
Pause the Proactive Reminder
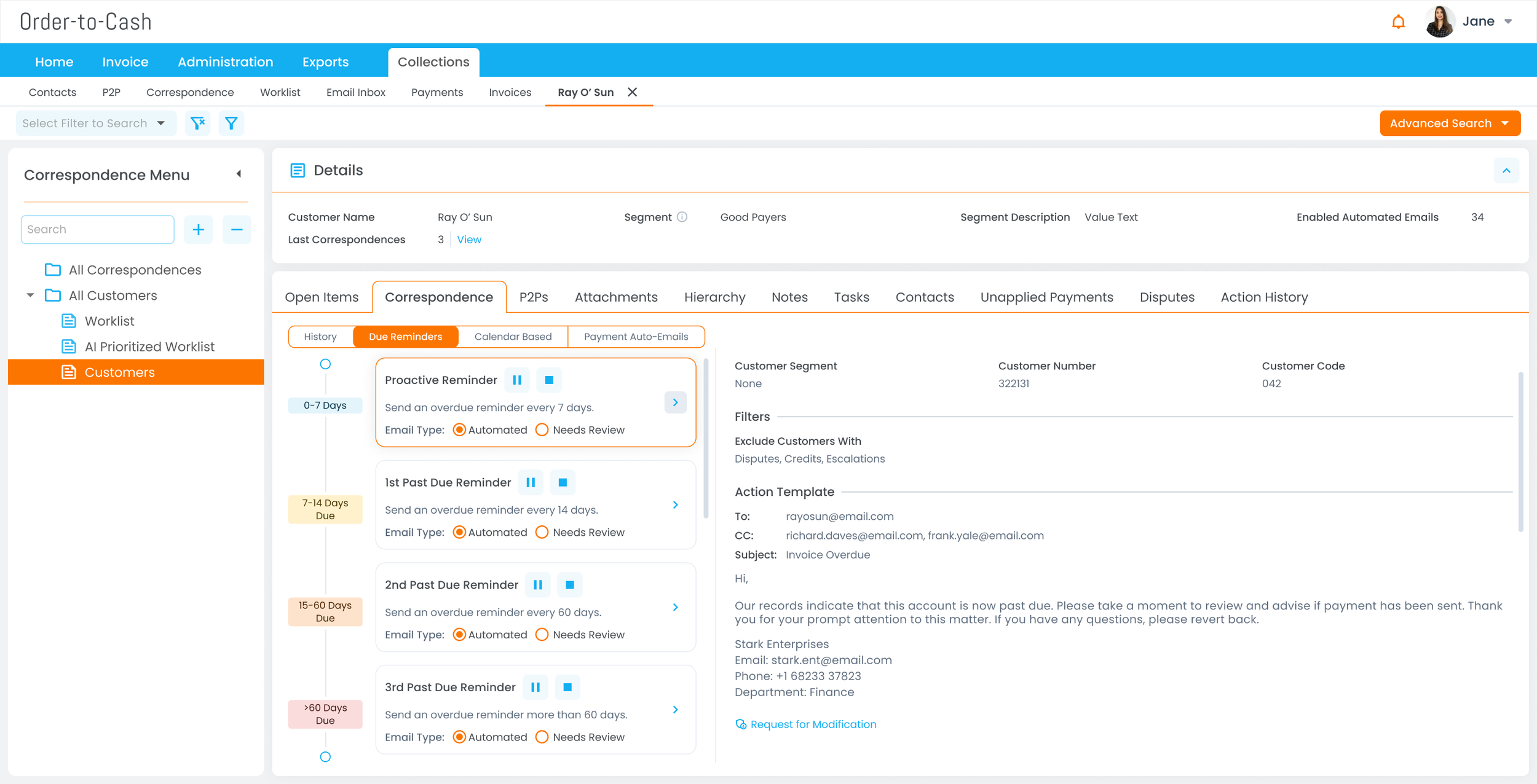click(x=517, y=380)
